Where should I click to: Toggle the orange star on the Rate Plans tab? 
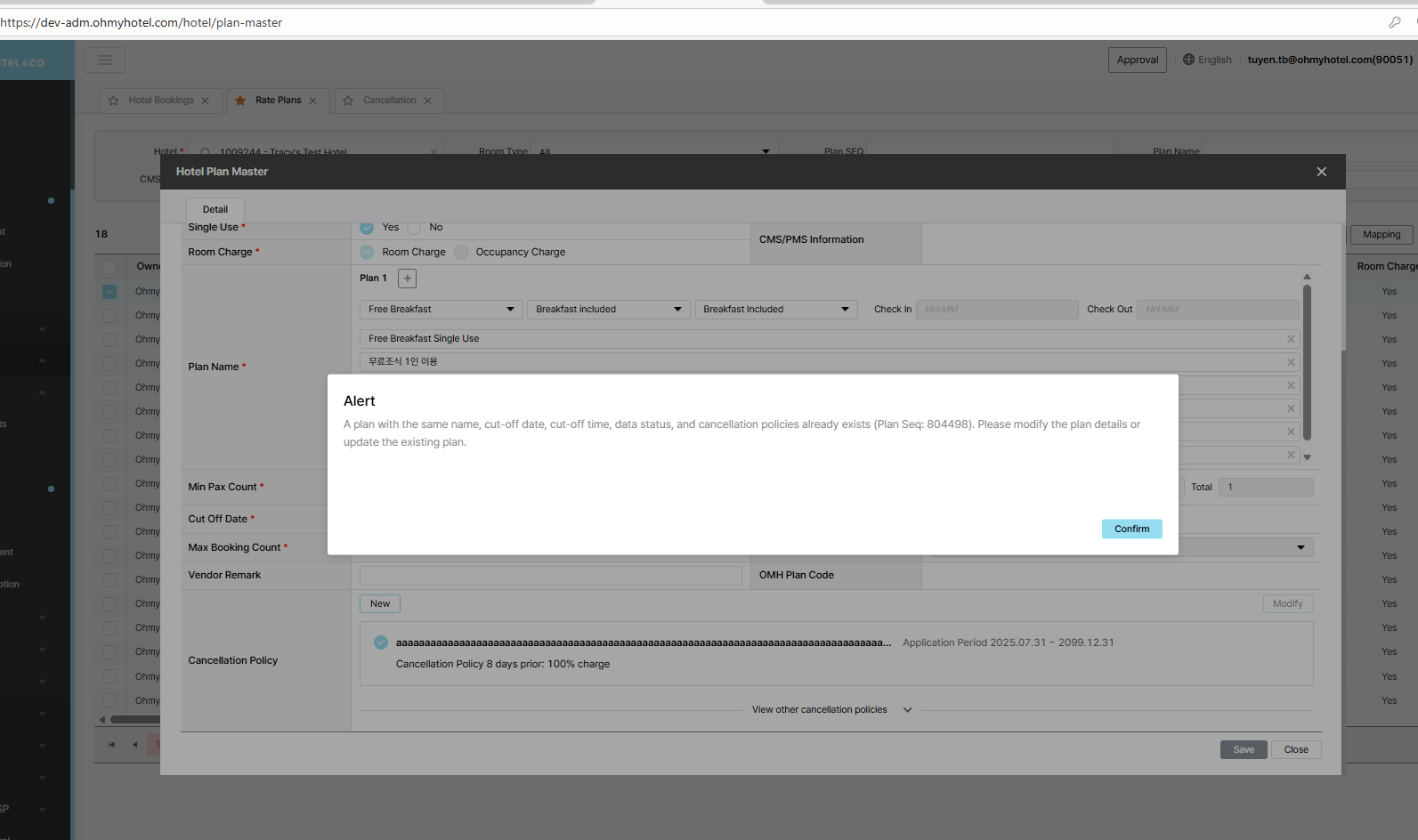pyautogui.click(x=240, y=101)
